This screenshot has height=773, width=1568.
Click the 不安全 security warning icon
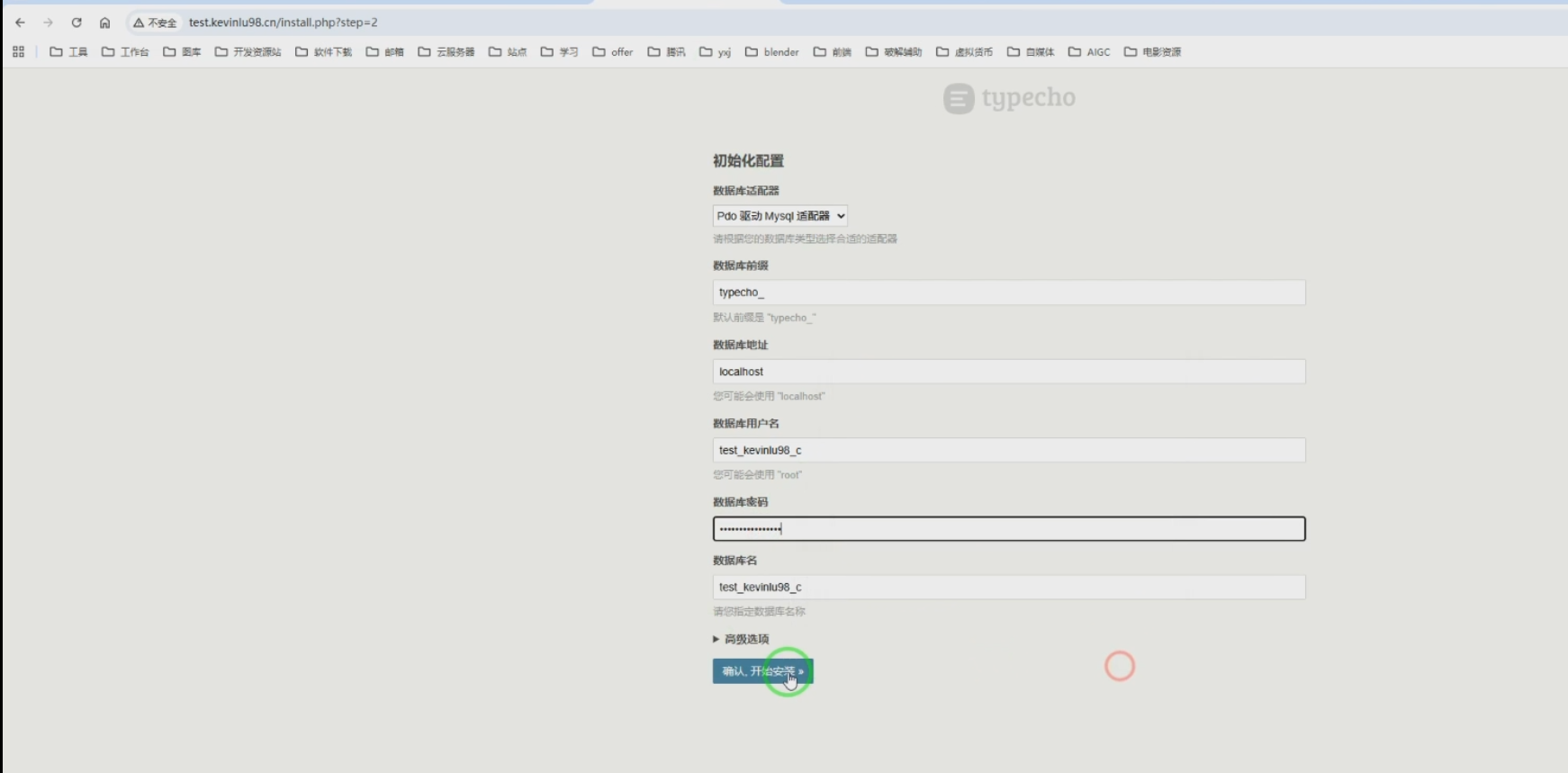[155, 22]
